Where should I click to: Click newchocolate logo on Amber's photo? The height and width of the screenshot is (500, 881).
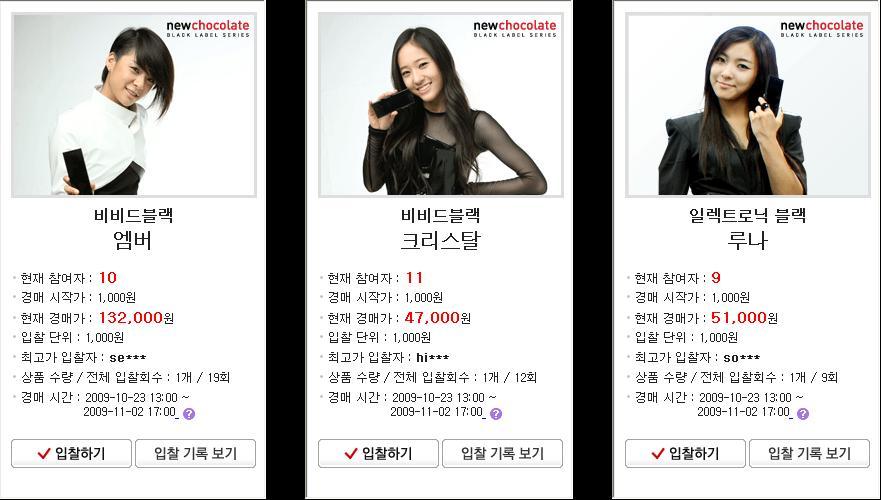point(208,29)
